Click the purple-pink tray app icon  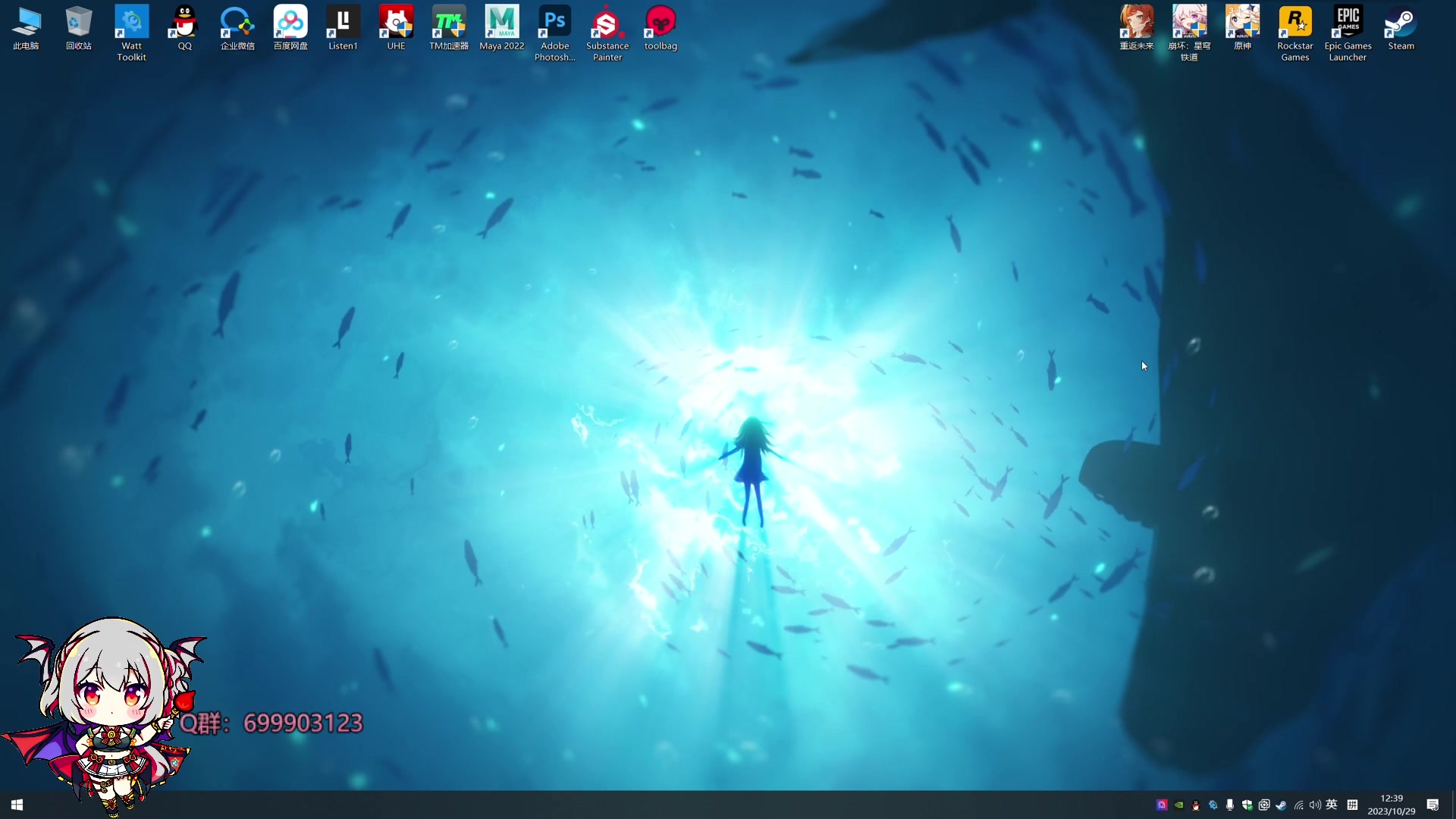(1162, 805)
